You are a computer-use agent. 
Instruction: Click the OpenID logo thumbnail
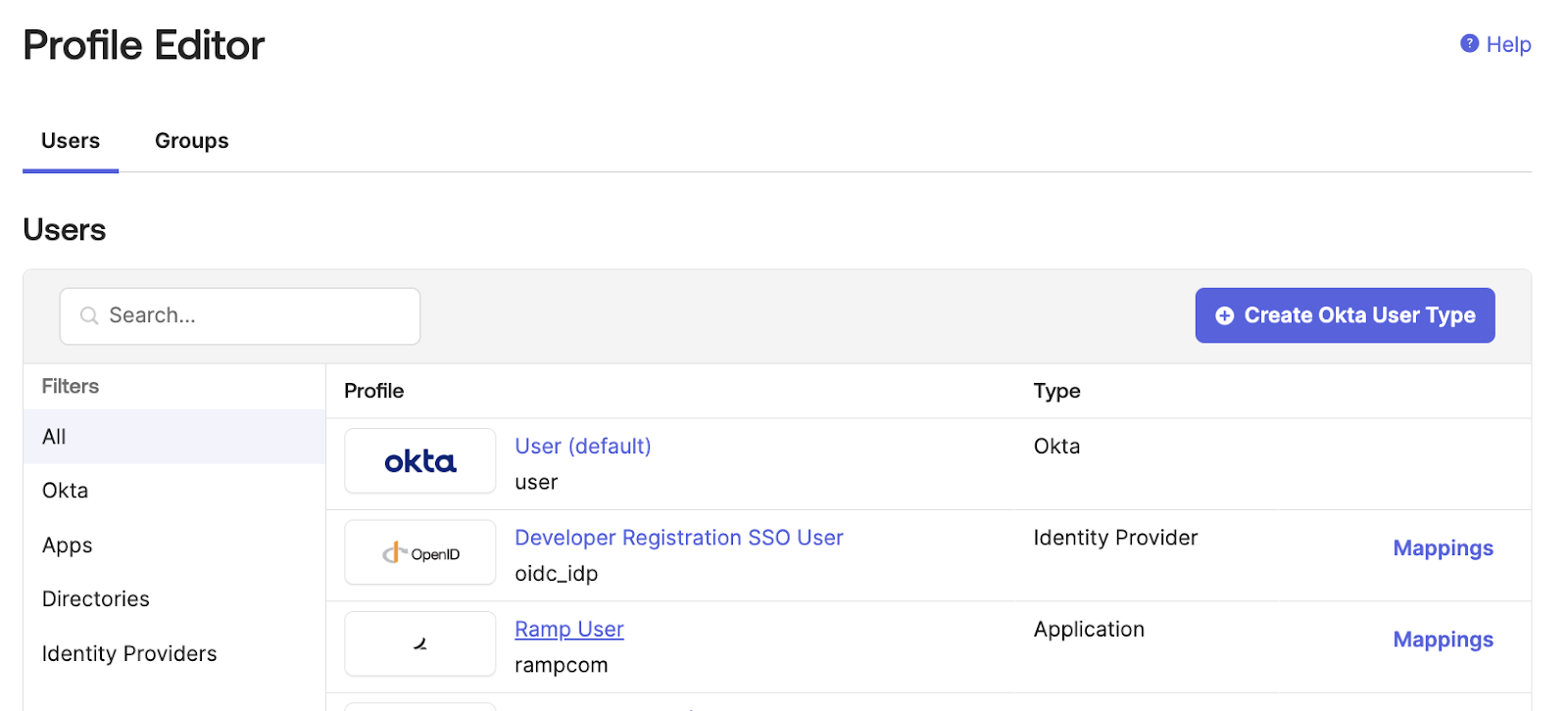(x=420, y=552)
